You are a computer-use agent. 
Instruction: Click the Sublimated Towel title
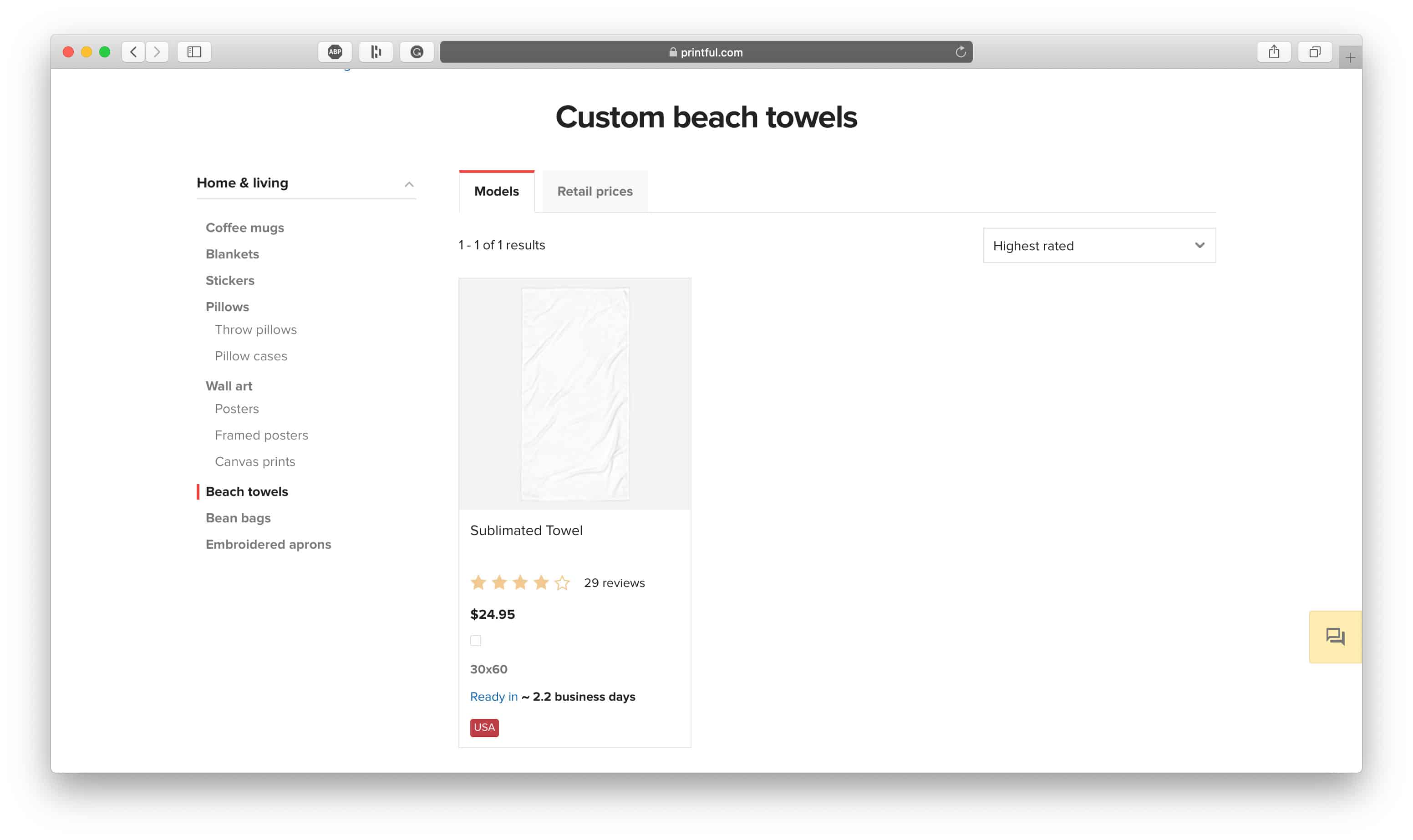[526, 531]
